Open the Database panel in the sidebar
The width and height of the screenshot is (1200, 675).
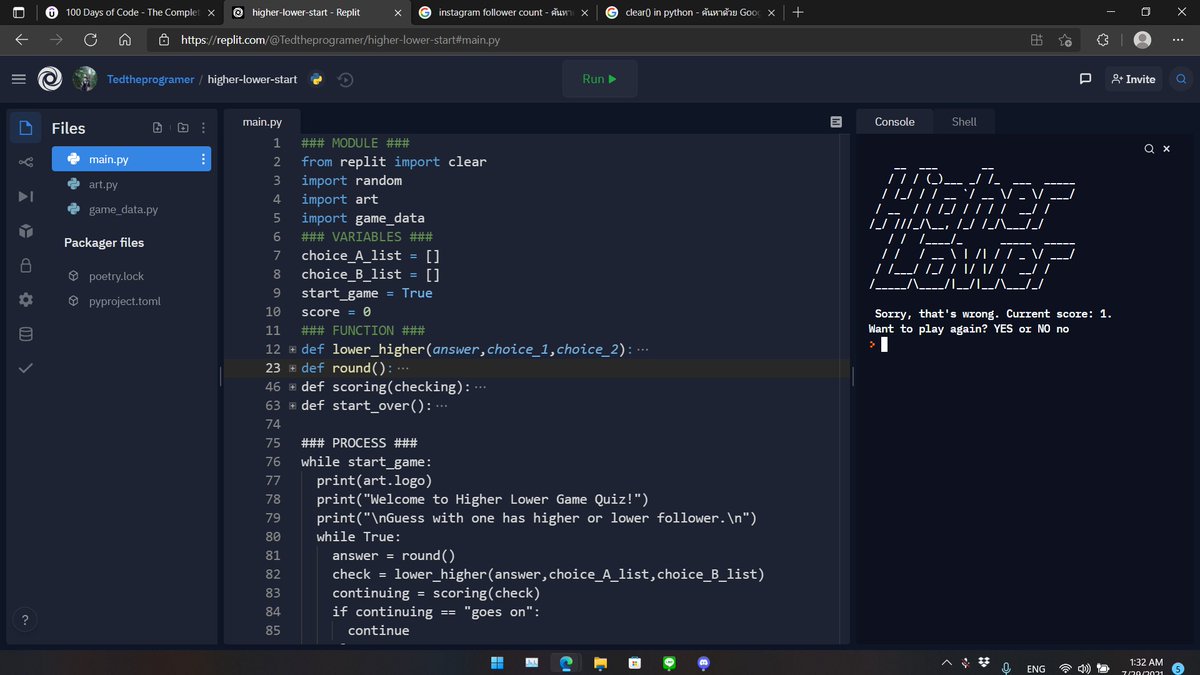25,334
